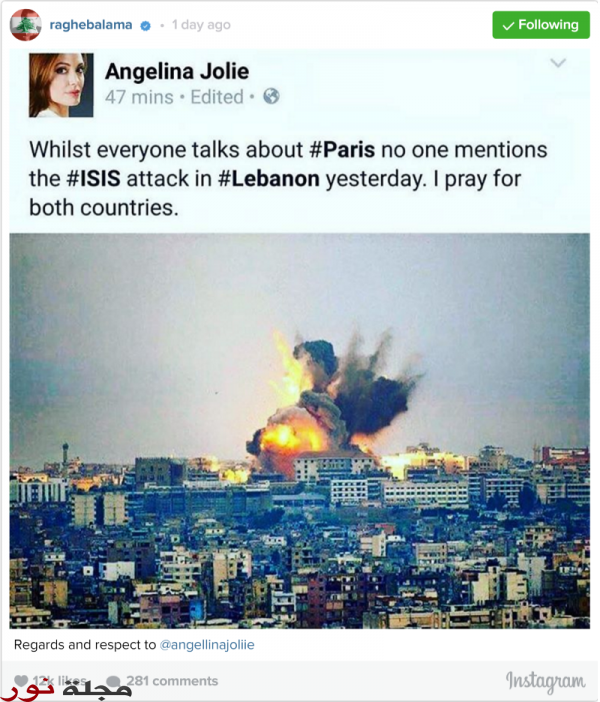The height and width of the screenshot is (702, 600).
Task: Click the globe public-visibility icon
Action: coord(271,96)
